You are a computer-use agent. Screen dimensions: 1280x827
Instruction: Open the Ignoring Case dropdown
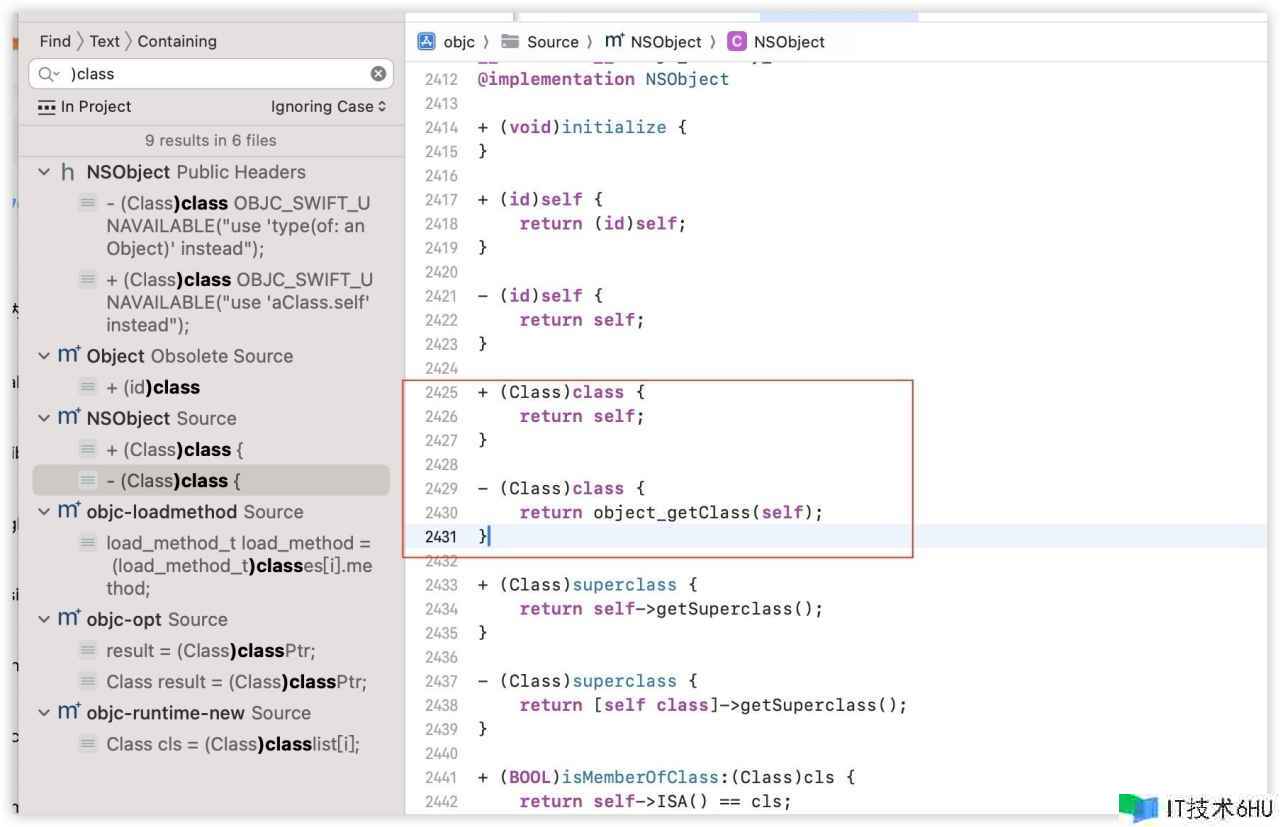click(328, 107)
